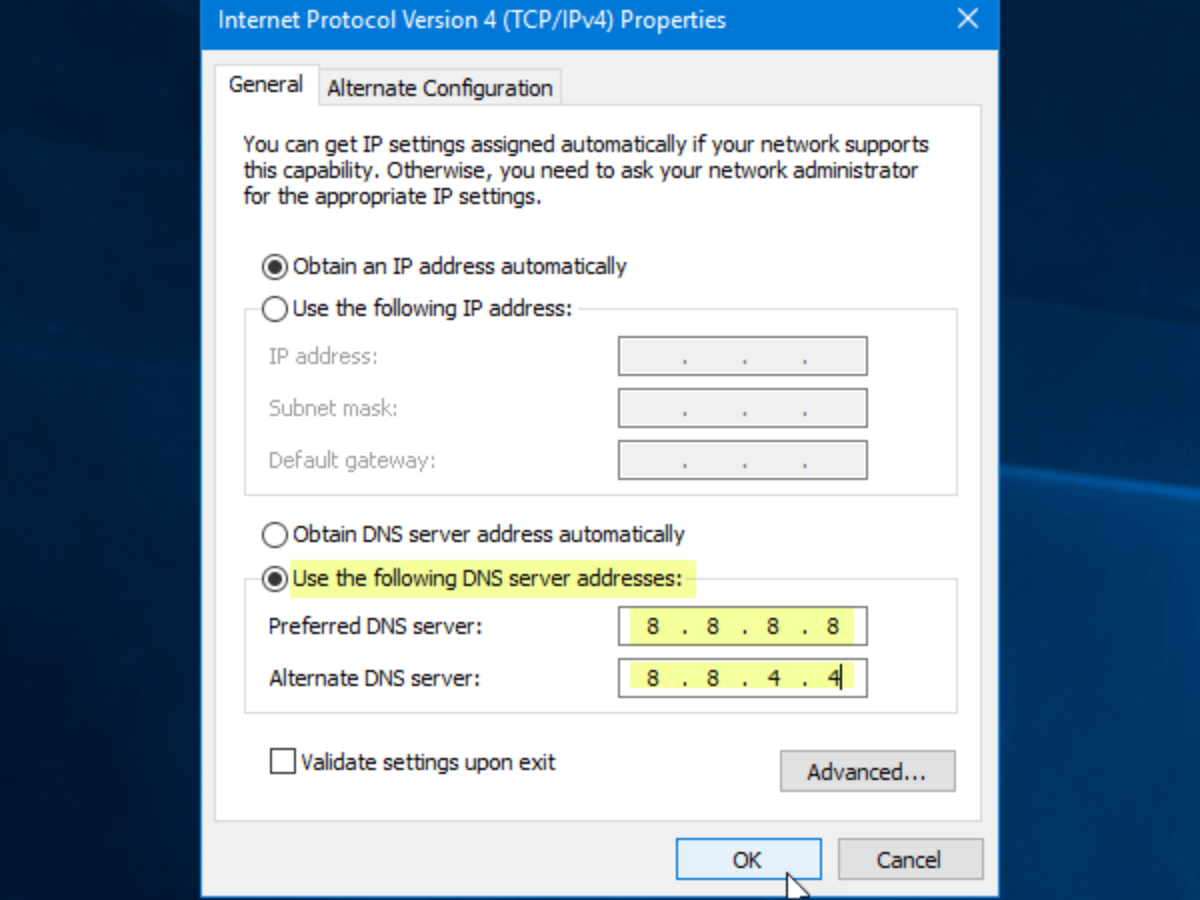1200x900 pixels.
Task: Click the Preferred DNS server field
Action: 742,627
